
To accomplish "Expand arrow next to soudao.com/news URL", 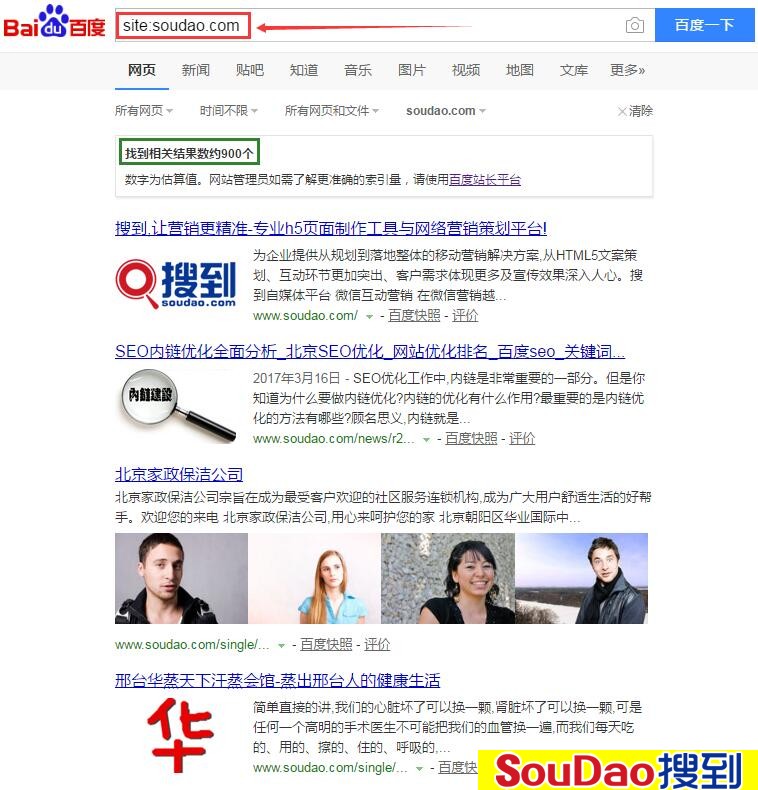I will coord(426,439).
